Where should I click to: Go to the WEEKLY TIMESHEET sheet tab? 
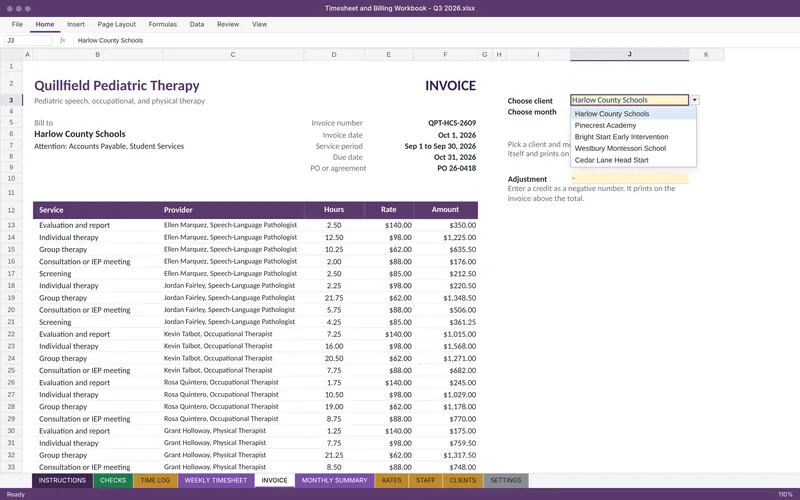[x=216, y=480]
